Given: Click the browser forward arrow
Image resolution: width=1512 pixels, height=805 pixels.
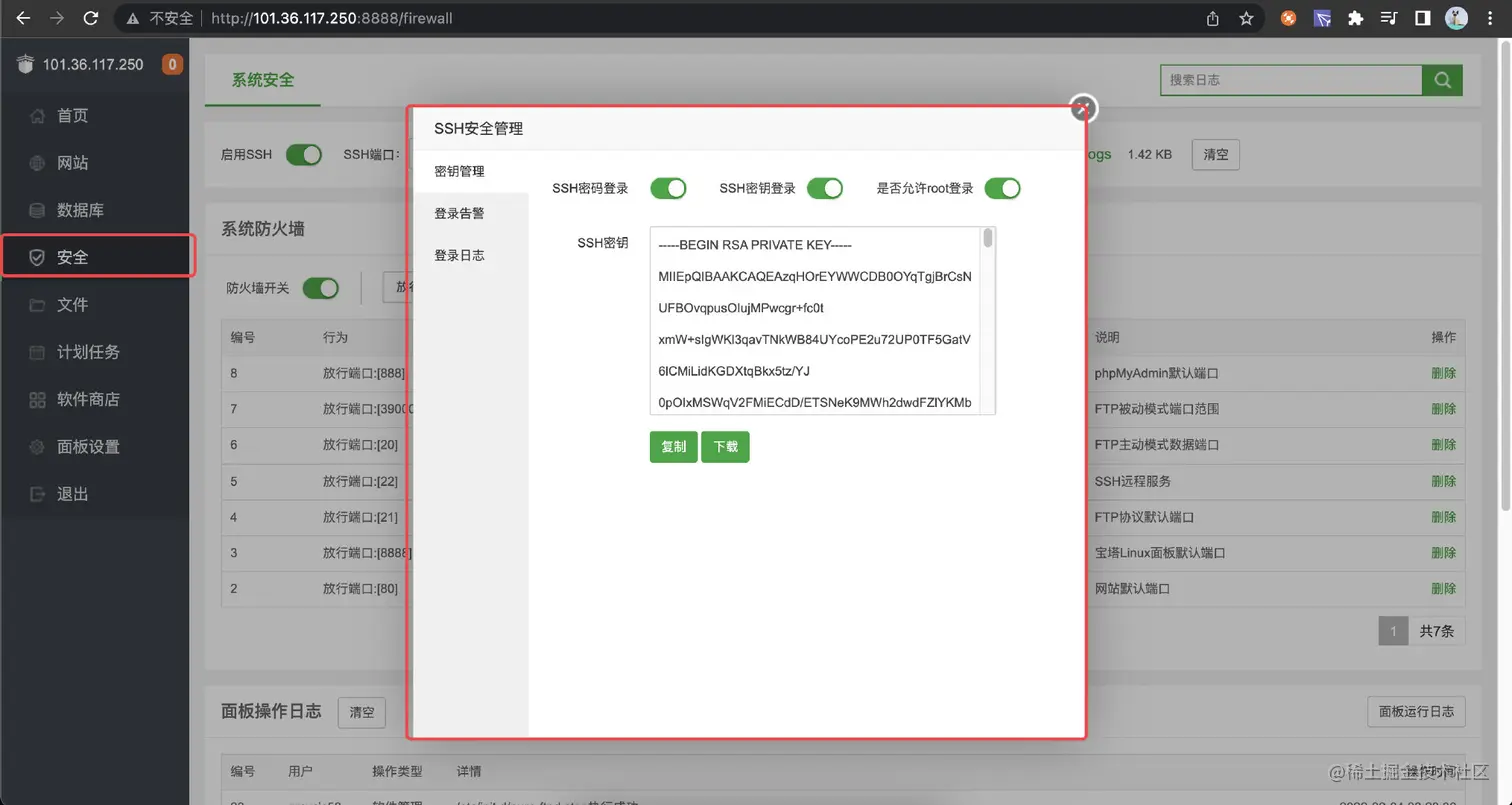Looking at the screenshot, I should coord(58,18).
